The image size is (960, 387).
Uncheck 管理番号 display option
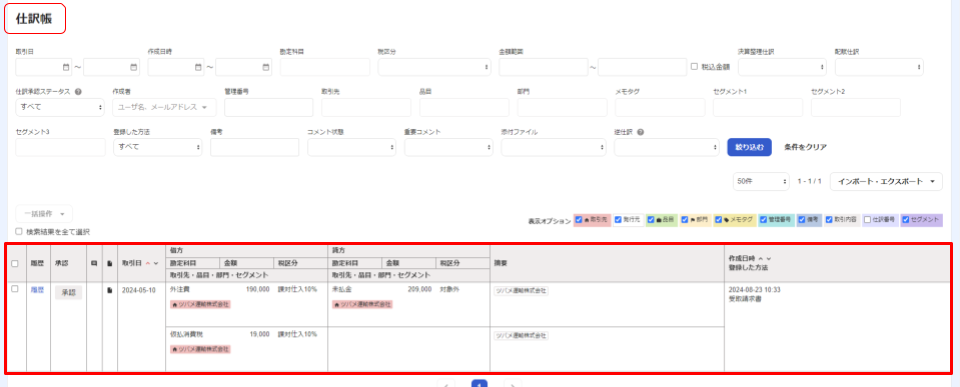click(x=763, y=219)
